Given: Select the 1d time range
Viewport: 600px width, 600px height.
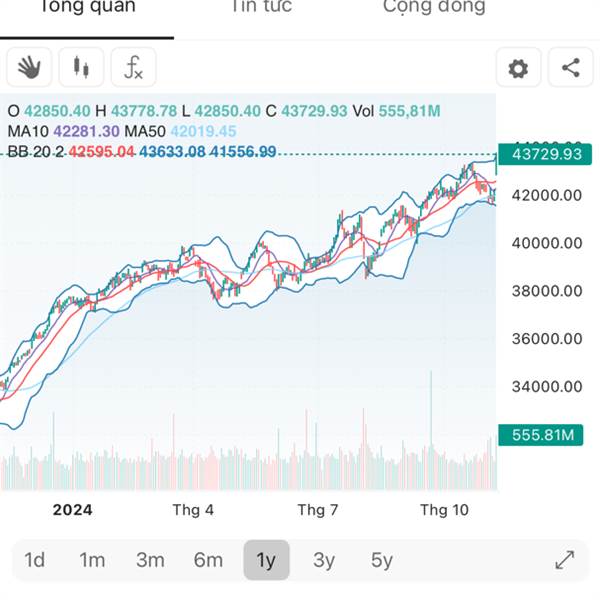Looking at the screenshot, I should (x=34, y=560).
